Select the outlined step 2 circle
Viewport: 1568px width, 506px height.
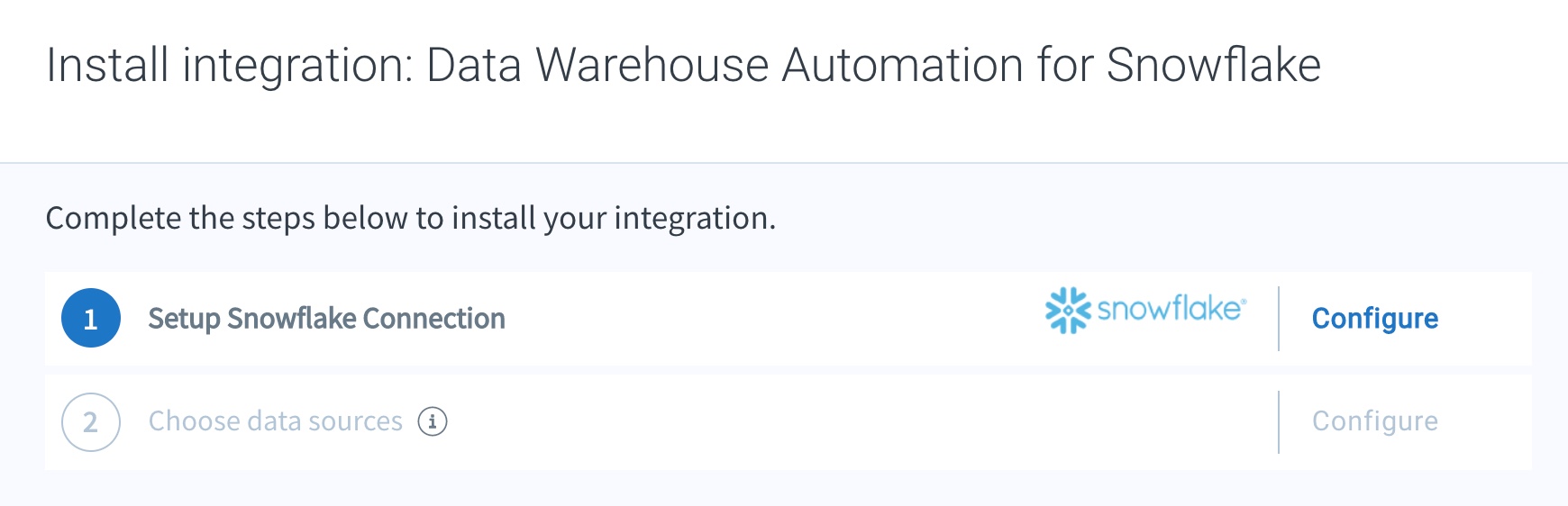tap(91, 422)
